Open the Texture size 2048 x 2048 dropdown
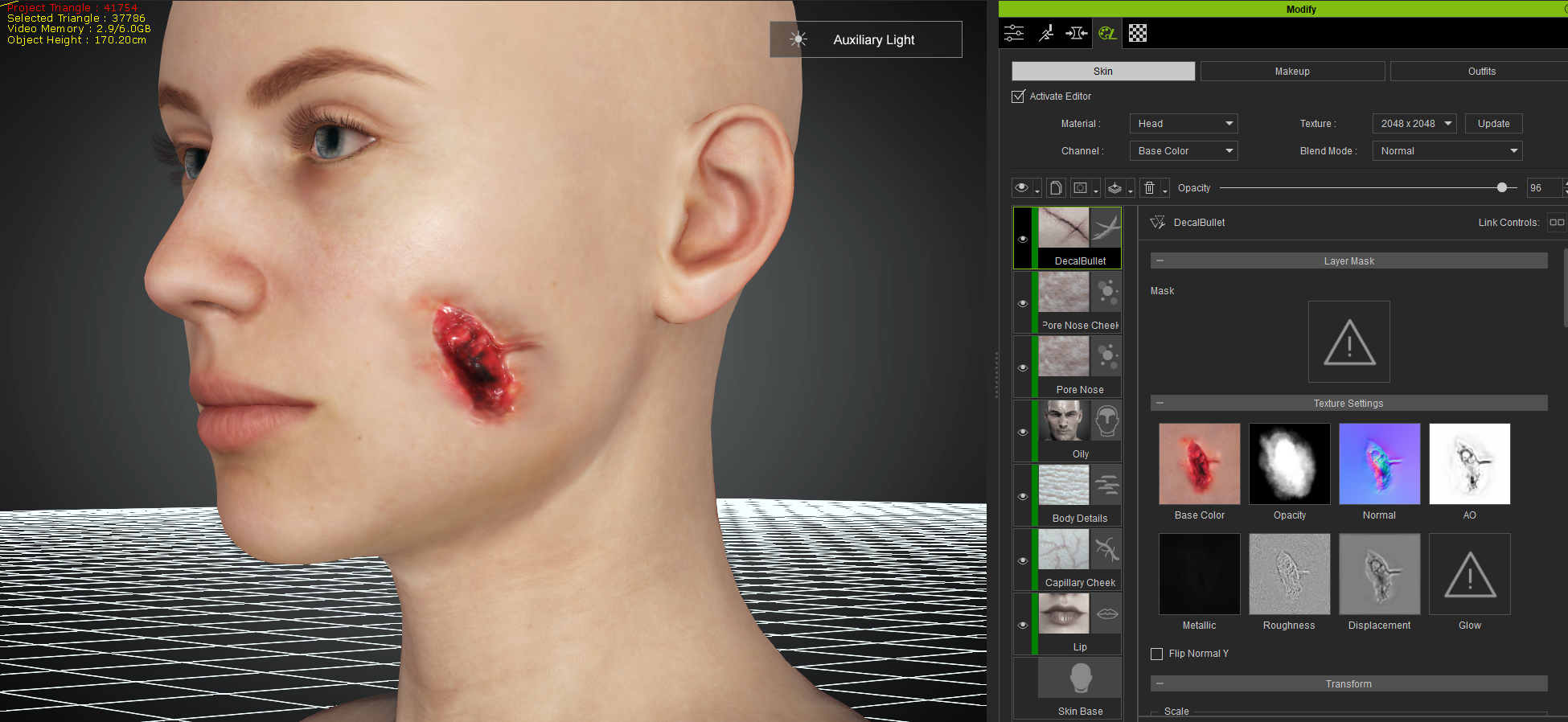The image size is (1568, 722). coord(1414,124)
